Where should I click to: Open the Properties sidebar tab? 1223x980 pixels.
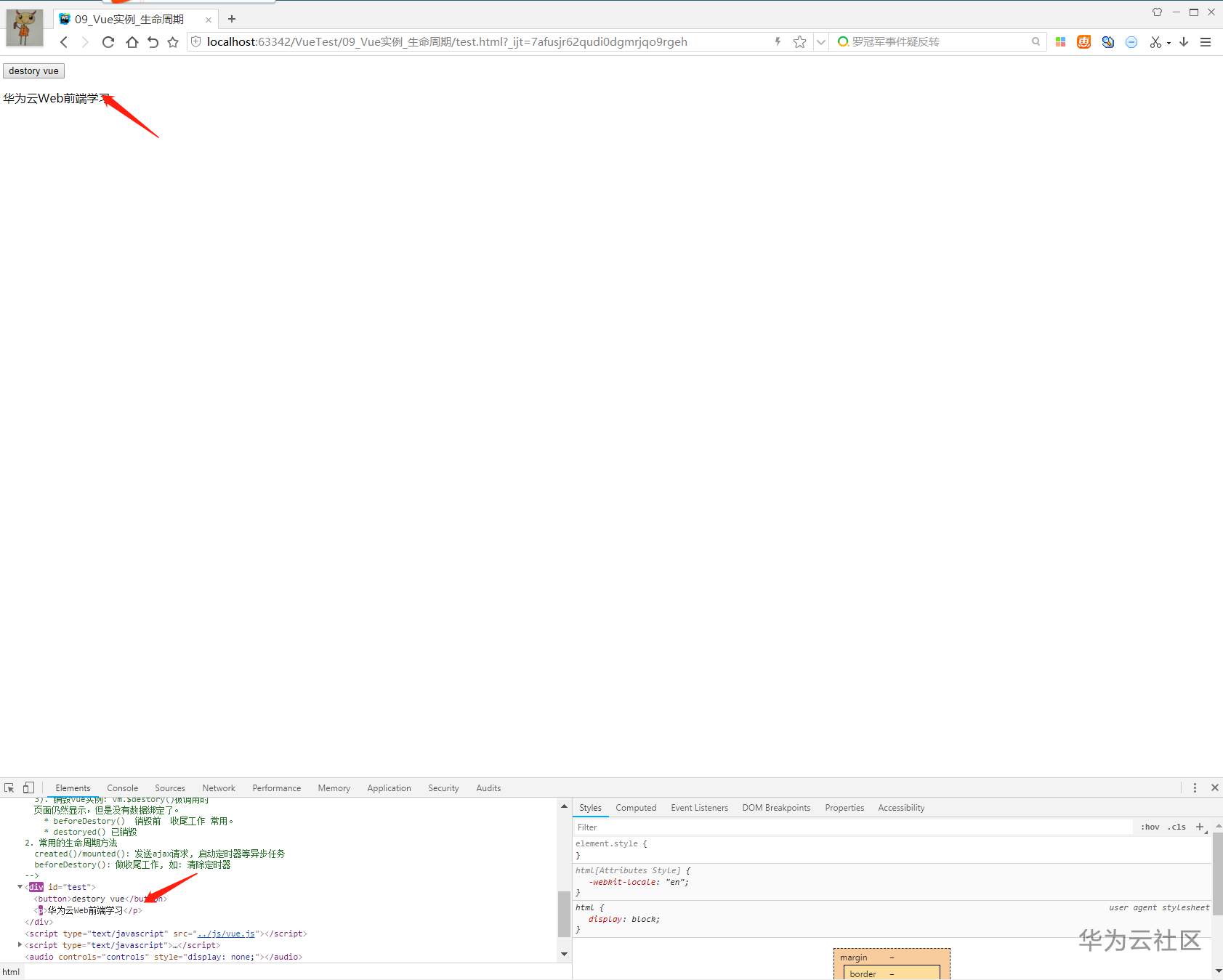tap(844, 808)
